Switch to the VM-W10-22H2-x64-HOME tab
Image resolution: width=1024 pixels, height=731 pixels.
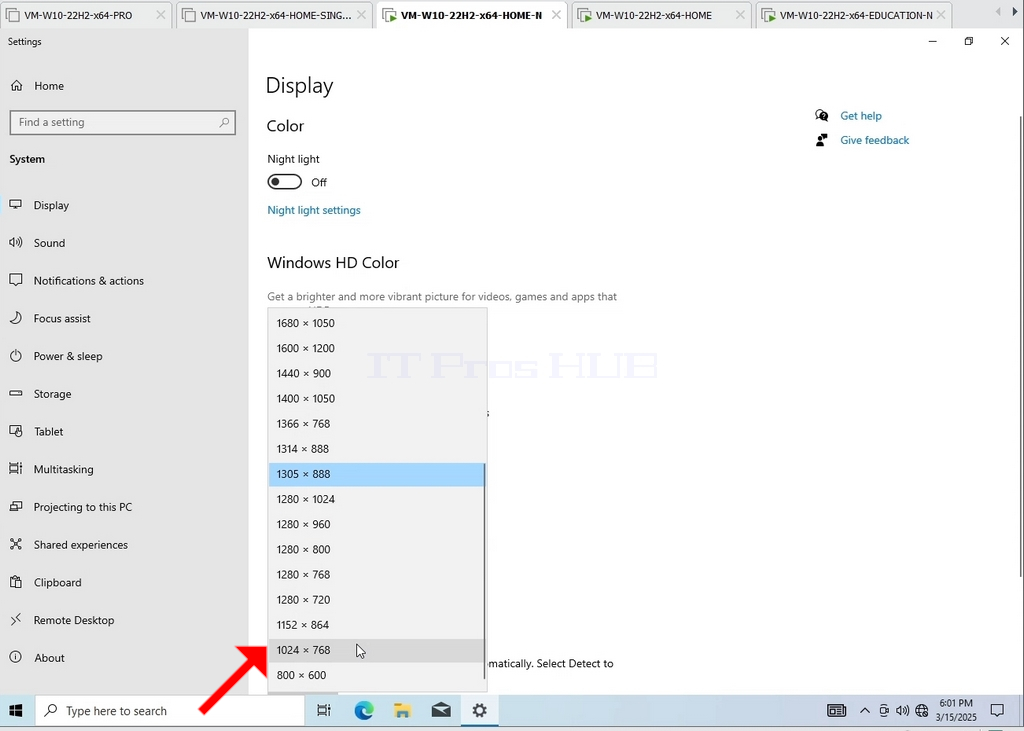[662, 15]
